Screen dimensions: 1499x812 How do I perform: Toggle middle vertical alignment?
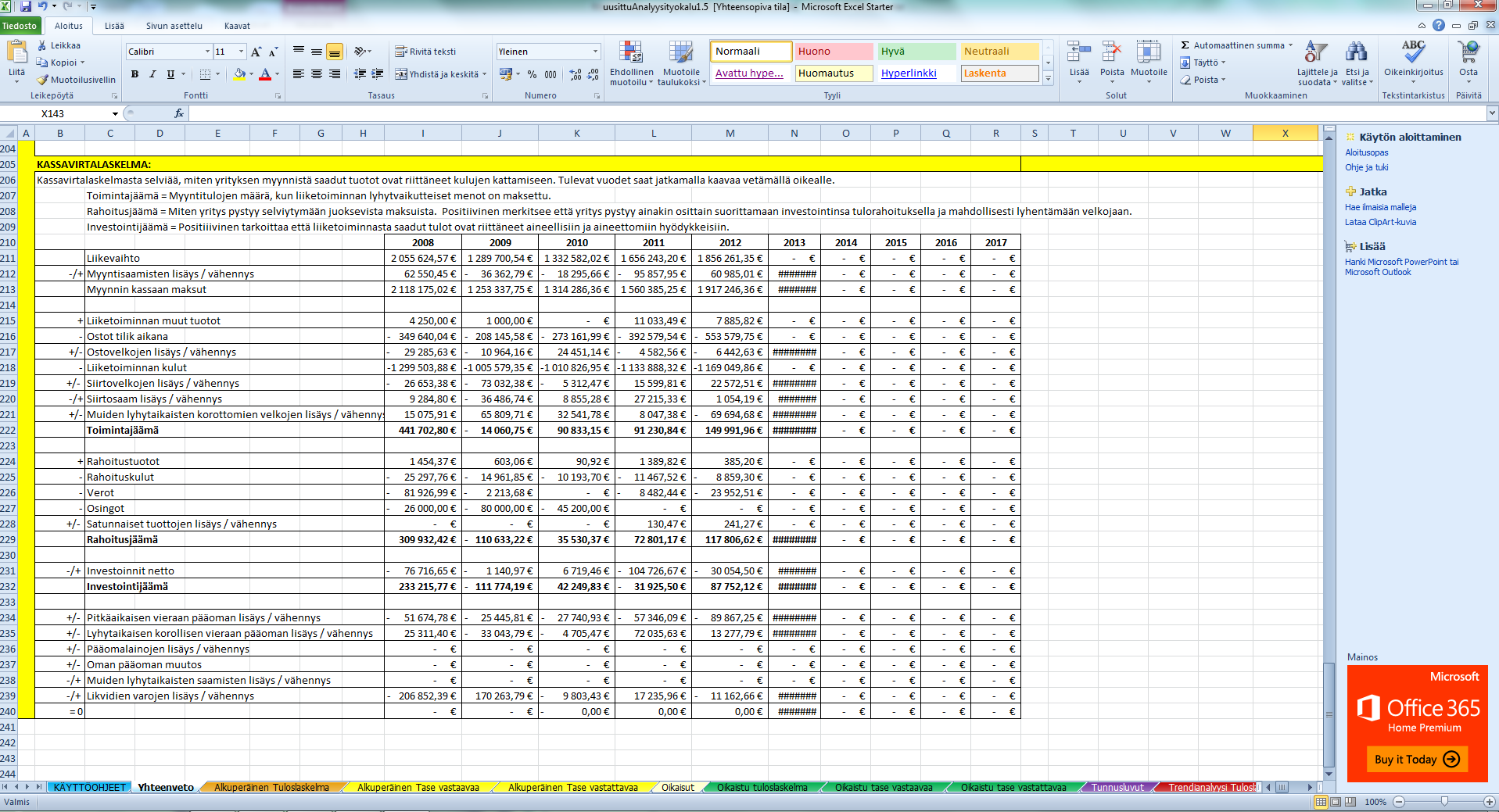[317, 52]
